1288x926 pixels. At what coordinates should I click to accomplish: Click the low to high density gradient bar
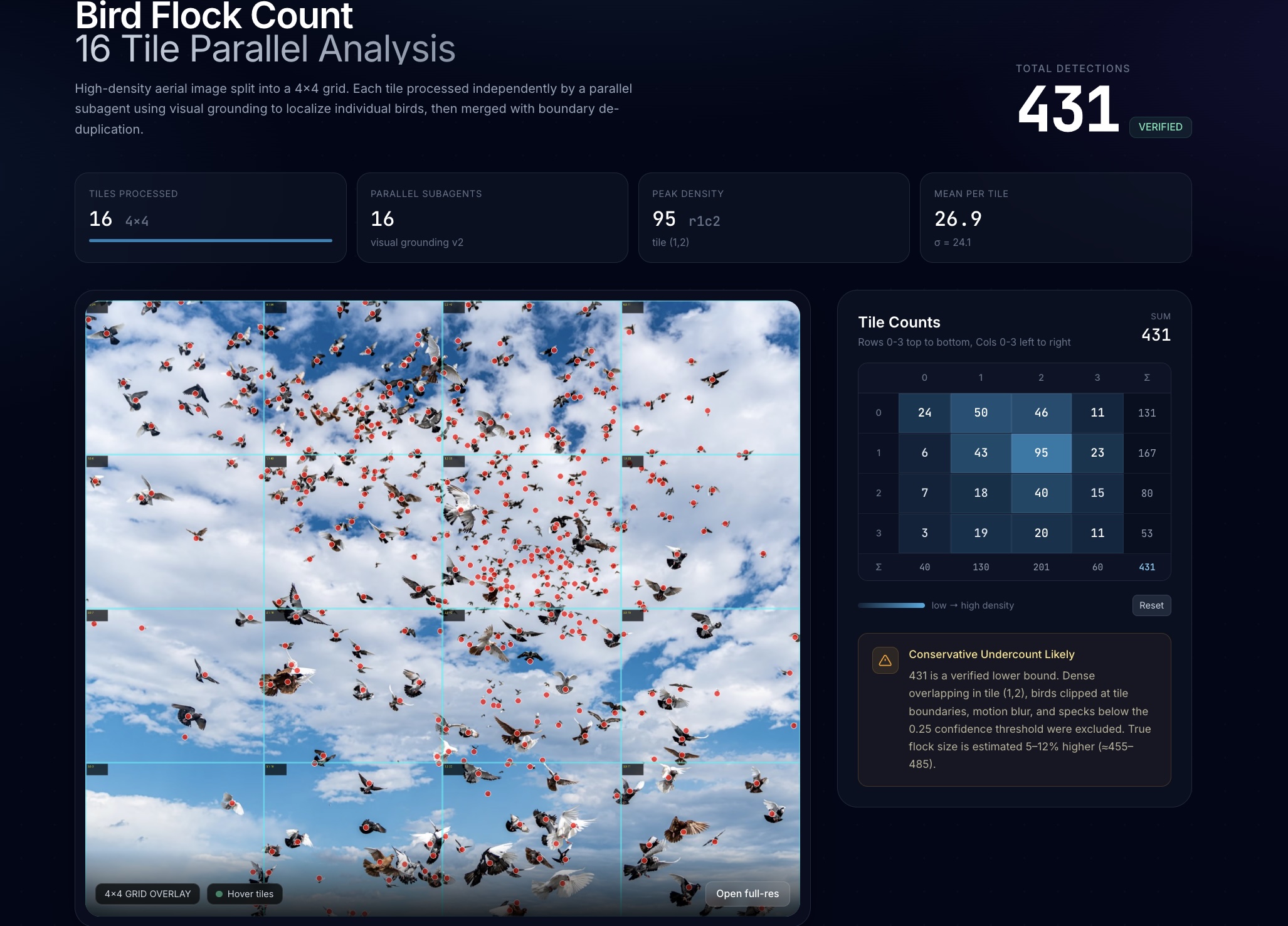pos(891,605)
